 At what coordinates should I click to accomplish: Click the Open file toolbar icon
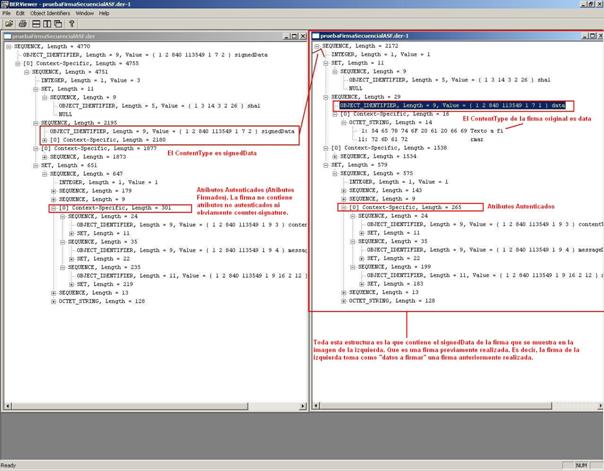point(7,23)
